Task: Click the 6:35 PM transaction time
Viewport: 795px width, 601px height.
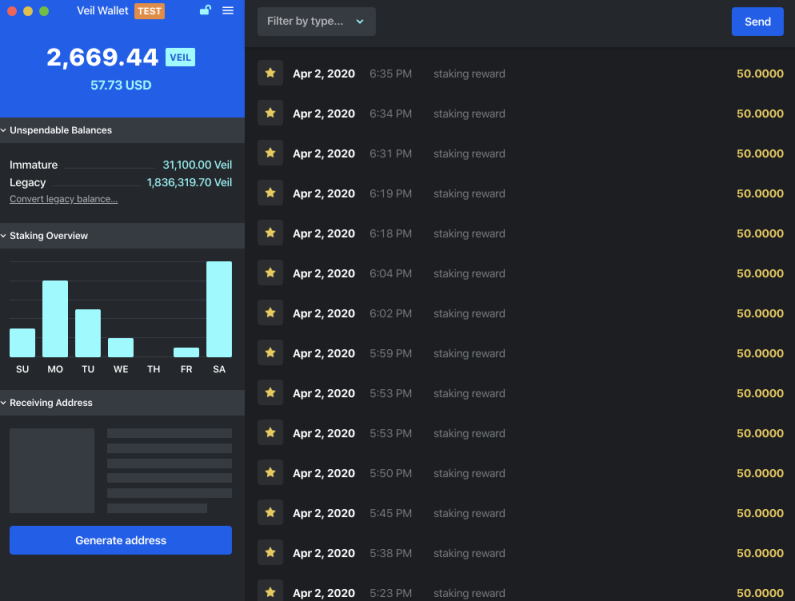Action: pos(390,74)
